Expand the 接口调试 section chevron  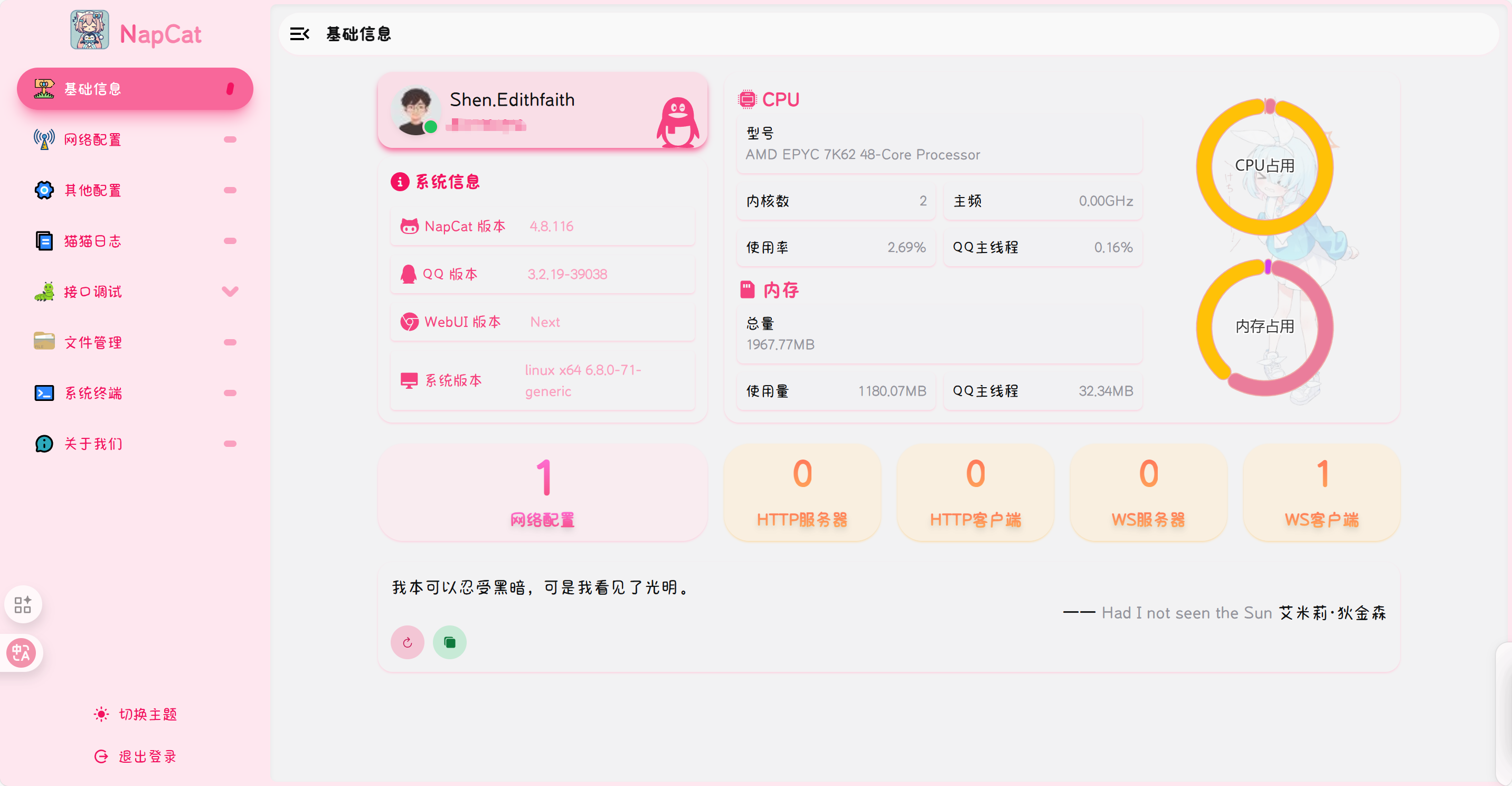tap(230, 292)
